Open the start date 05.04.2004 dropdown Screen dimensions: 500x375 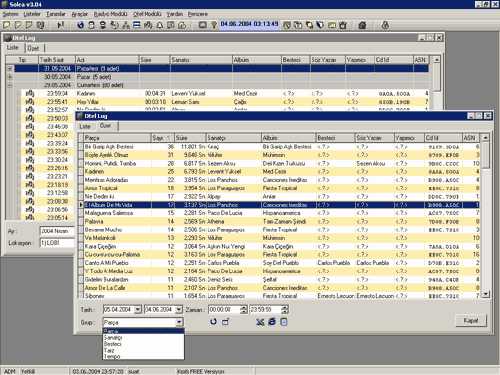coord(138,310)
